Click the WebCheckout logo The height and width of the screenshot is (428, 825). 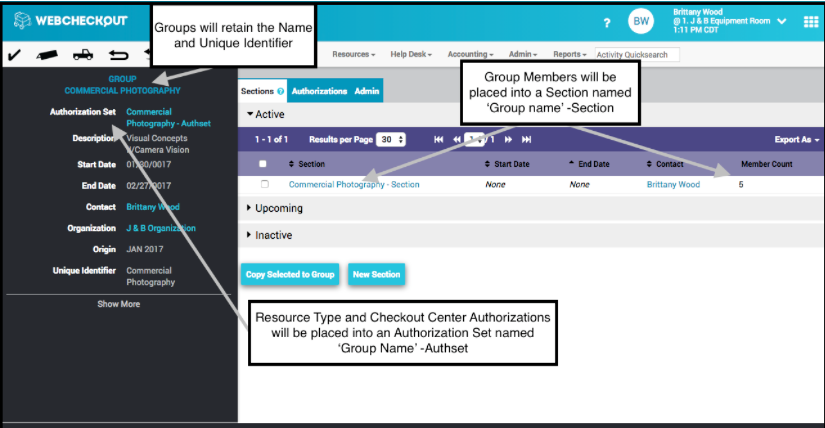[x=71, y=21]
